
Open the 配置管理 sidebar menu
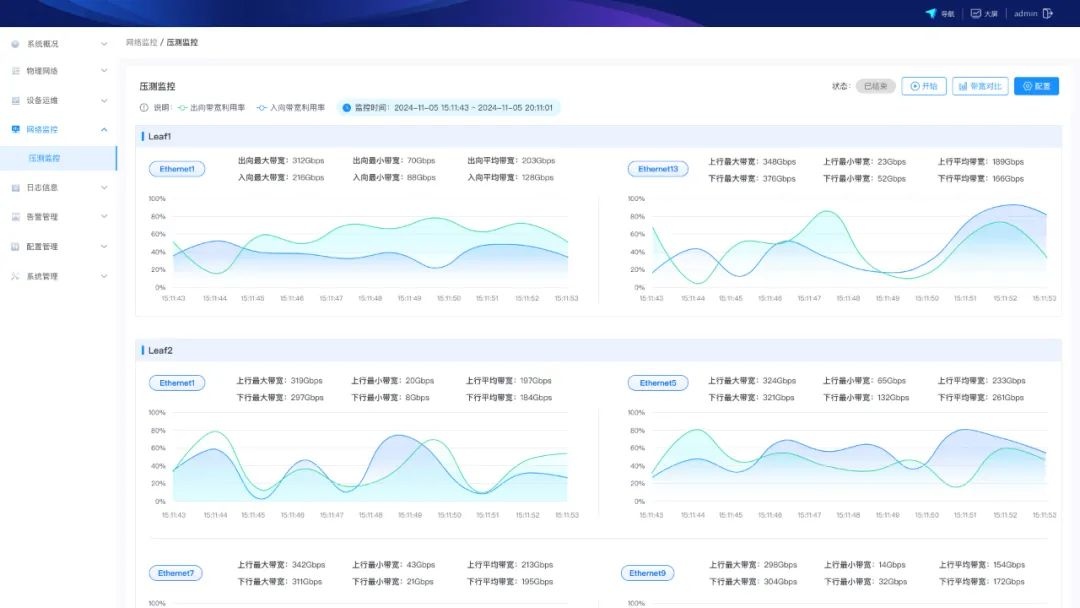(x=42, y=247)
